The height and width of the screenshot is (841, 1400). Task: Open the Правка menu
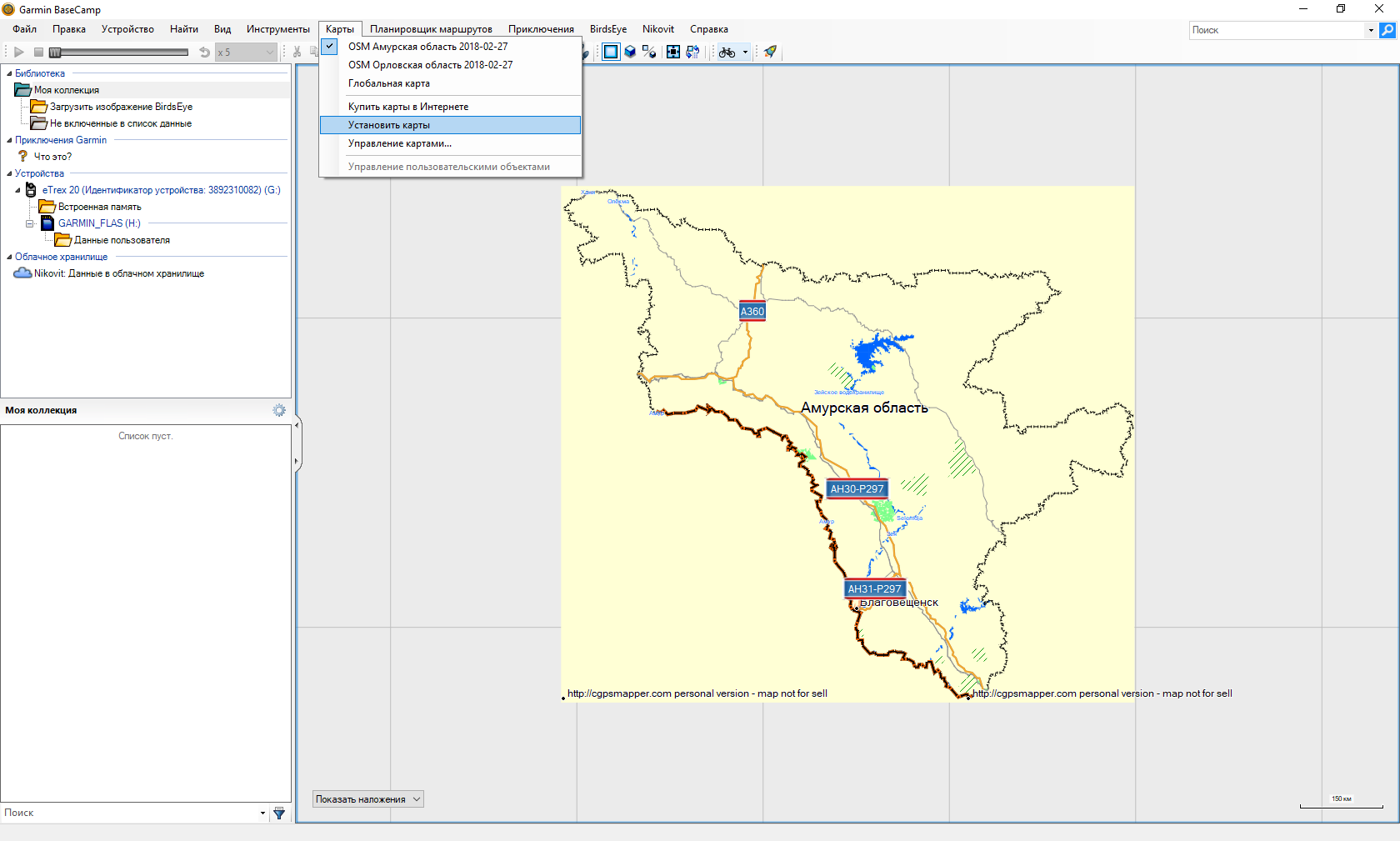[69, 29]
